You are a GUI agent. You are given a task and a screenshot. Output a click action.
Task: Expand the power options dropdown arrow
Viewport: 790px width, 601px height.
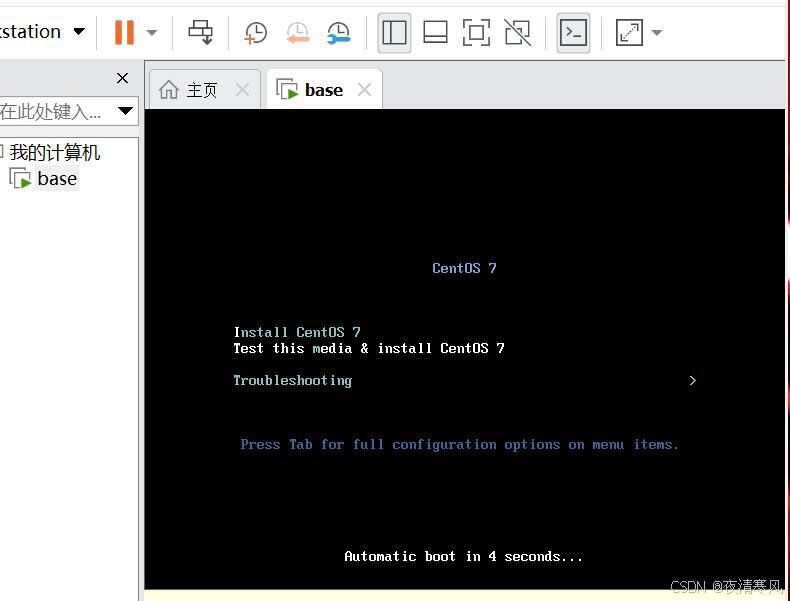coord(152,33)
